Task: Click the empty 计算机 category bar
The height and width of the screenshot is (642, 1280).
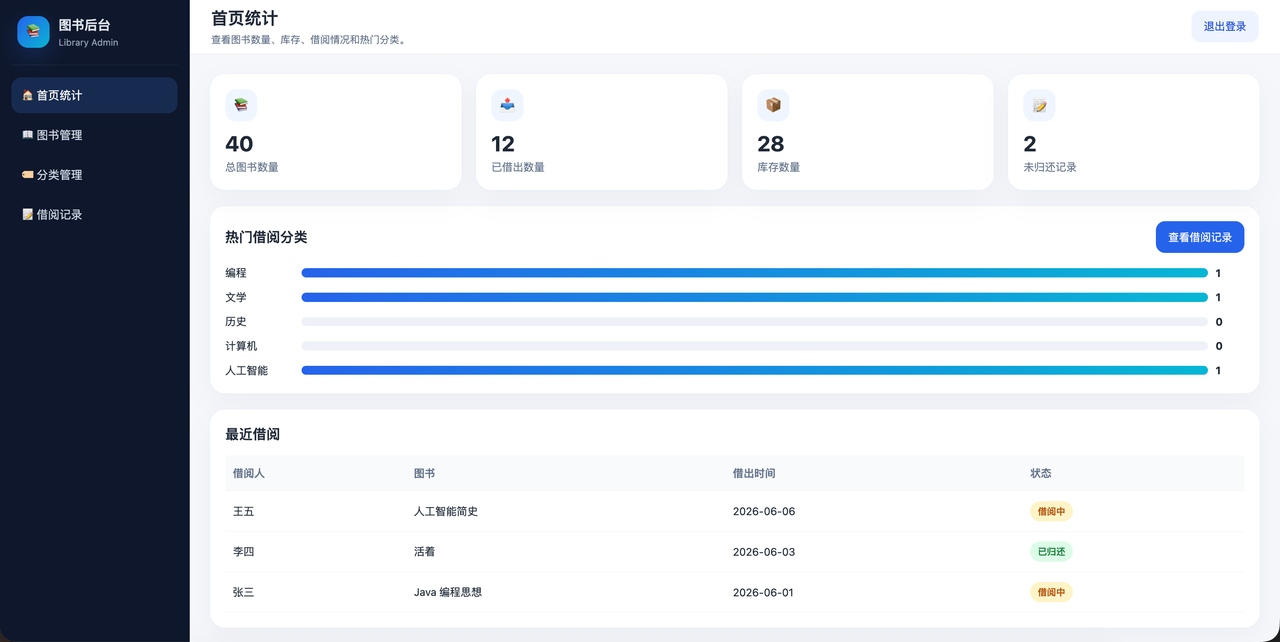Action: (x=754, y=346)
